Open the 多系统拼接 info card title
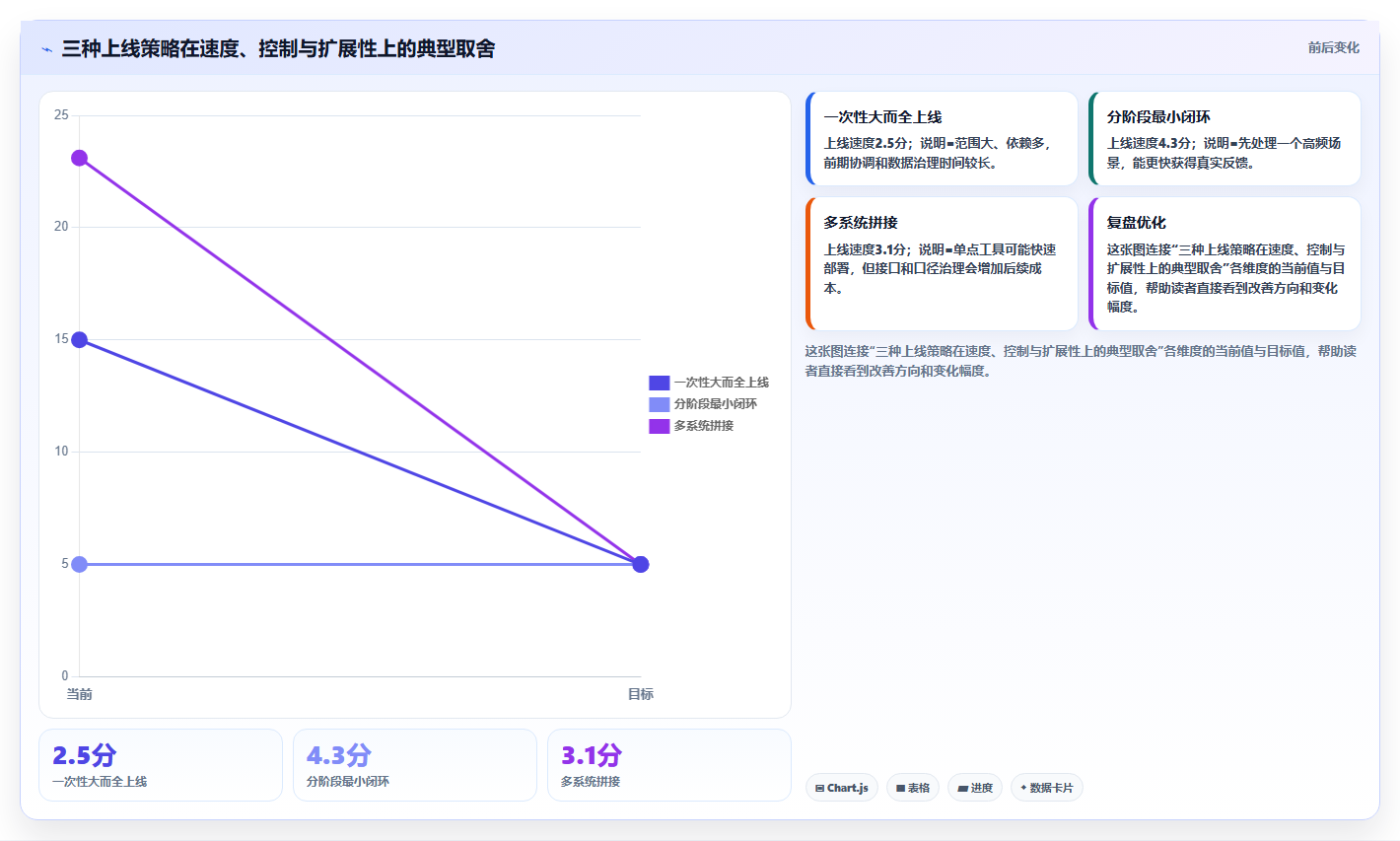 pos(861,223)
